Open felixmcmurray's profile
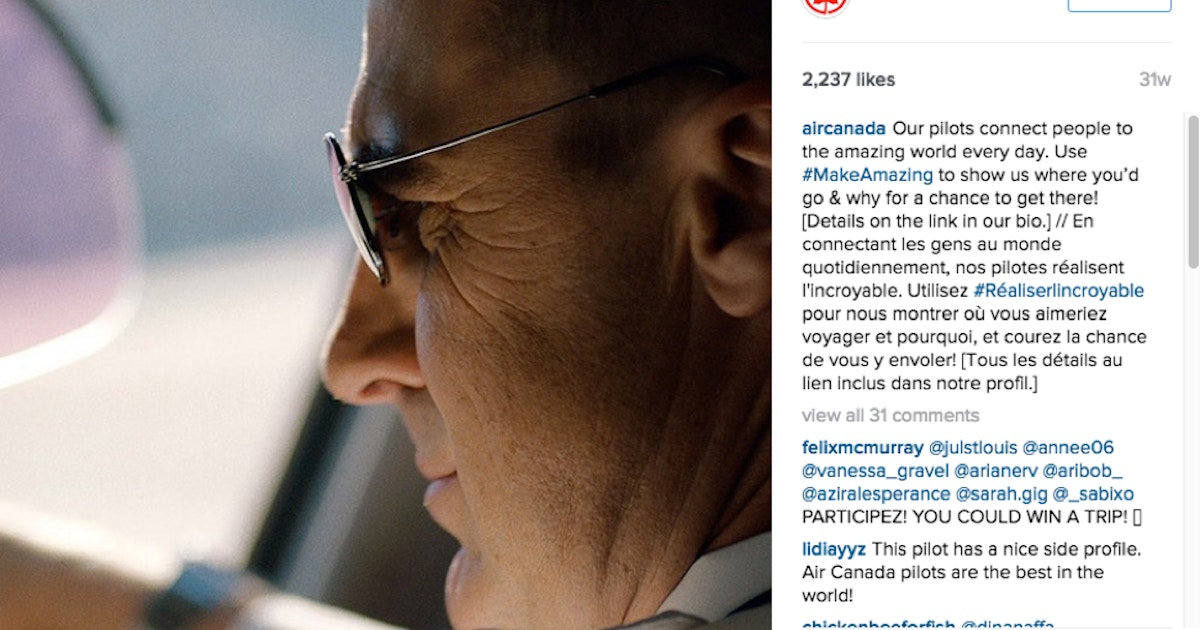The width and height of the screenshot is (1200, 630). coord(862,448)
